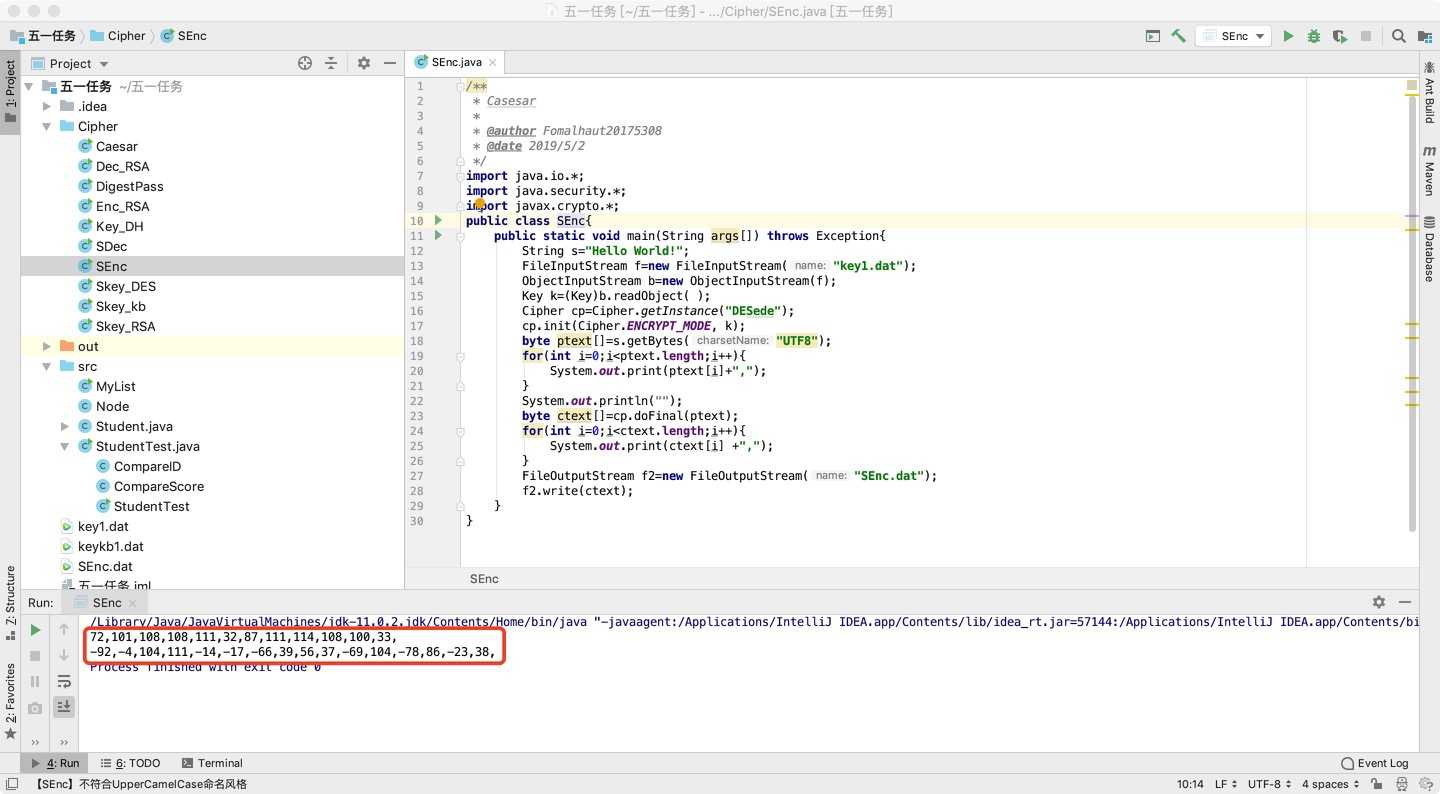Click the SEnc breadcrumb in navigation bar
Screen dimensions: 1440x794
point(183,36)
